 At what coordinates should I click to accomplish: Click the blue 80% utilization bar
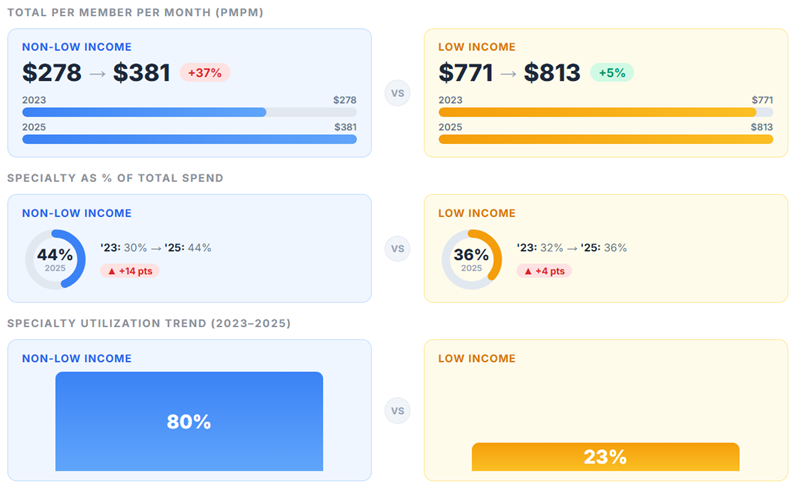click(189, 421)
